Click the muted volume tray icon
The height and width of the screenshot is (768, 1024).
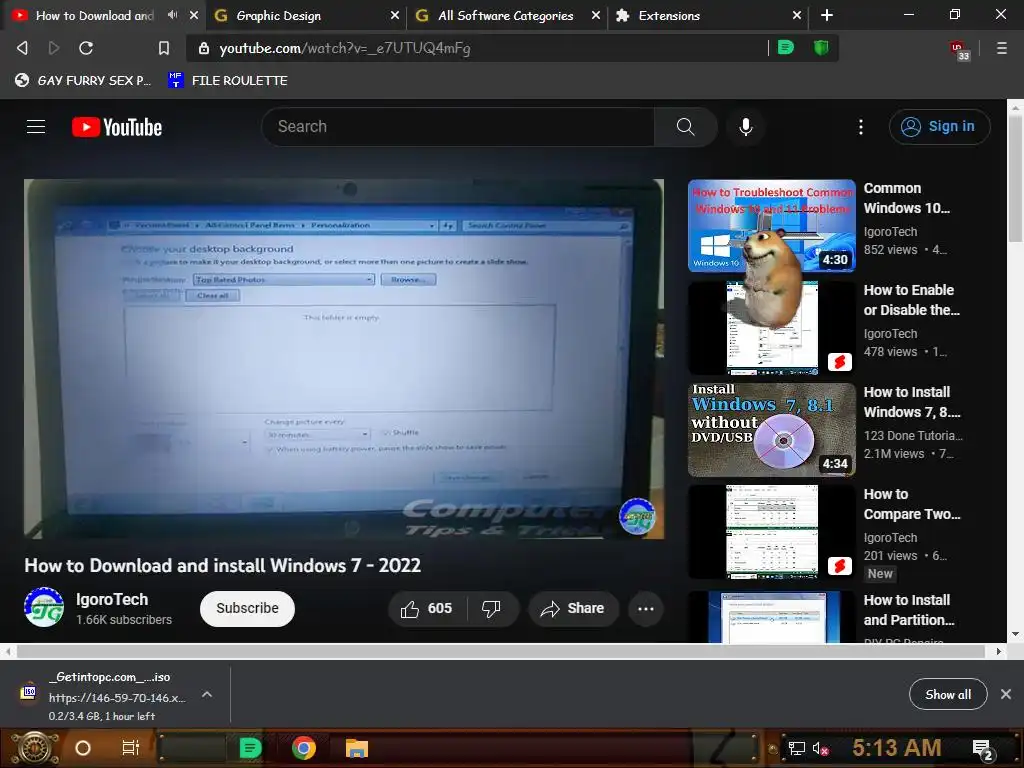tap(821, 748)
